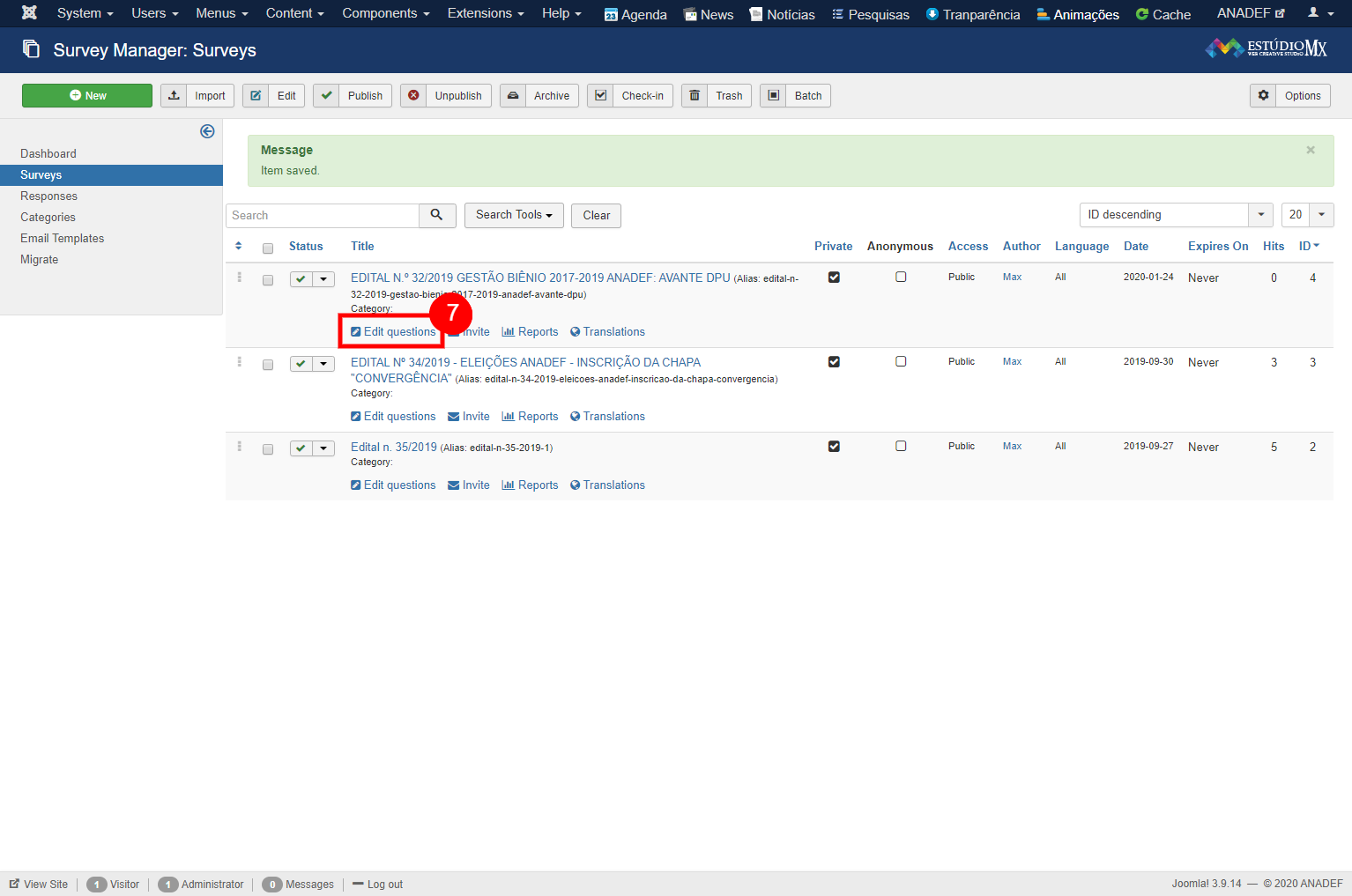Viewport: 1352px width, 896px height.
Task: Select the checkbox for the EDITAL N.º 32/2019 row
Action: 268,280
